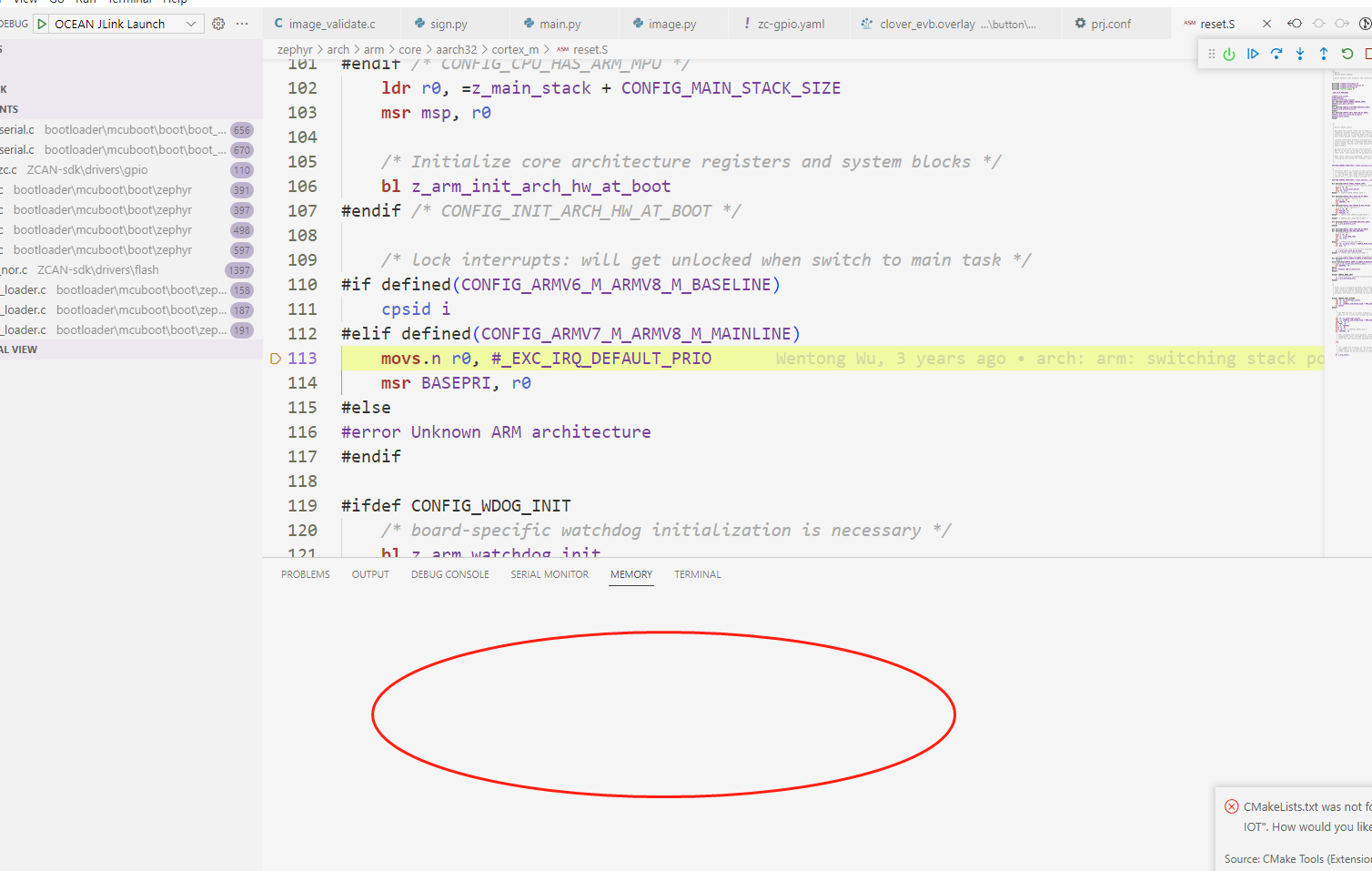Click the debug arrow glyph at line 113
Viewport: 1372px width, 871px height.
coord(276,359)
